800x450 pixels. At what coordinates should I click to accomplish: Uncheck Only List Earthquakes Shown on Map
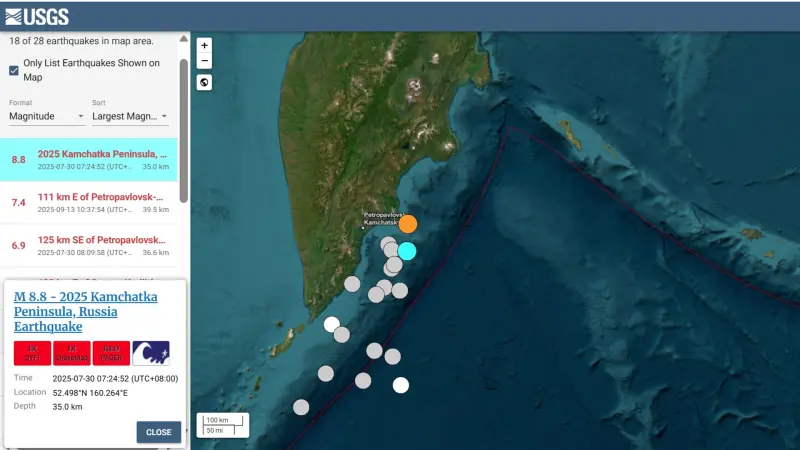[14, 70]
